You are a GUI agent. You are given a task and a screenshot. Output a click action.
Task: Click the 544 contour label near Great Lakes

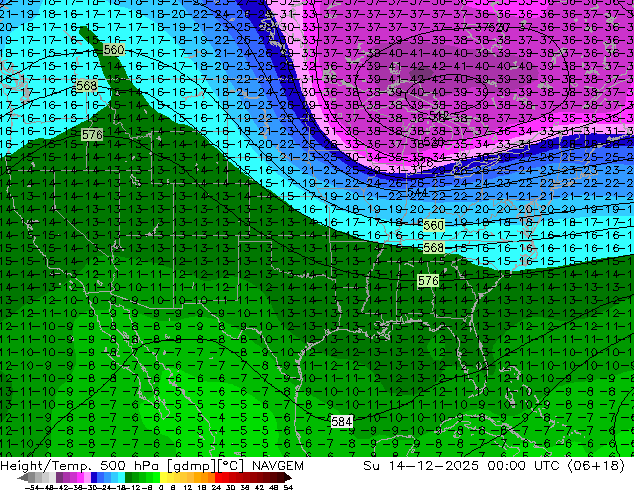[417, 192]
